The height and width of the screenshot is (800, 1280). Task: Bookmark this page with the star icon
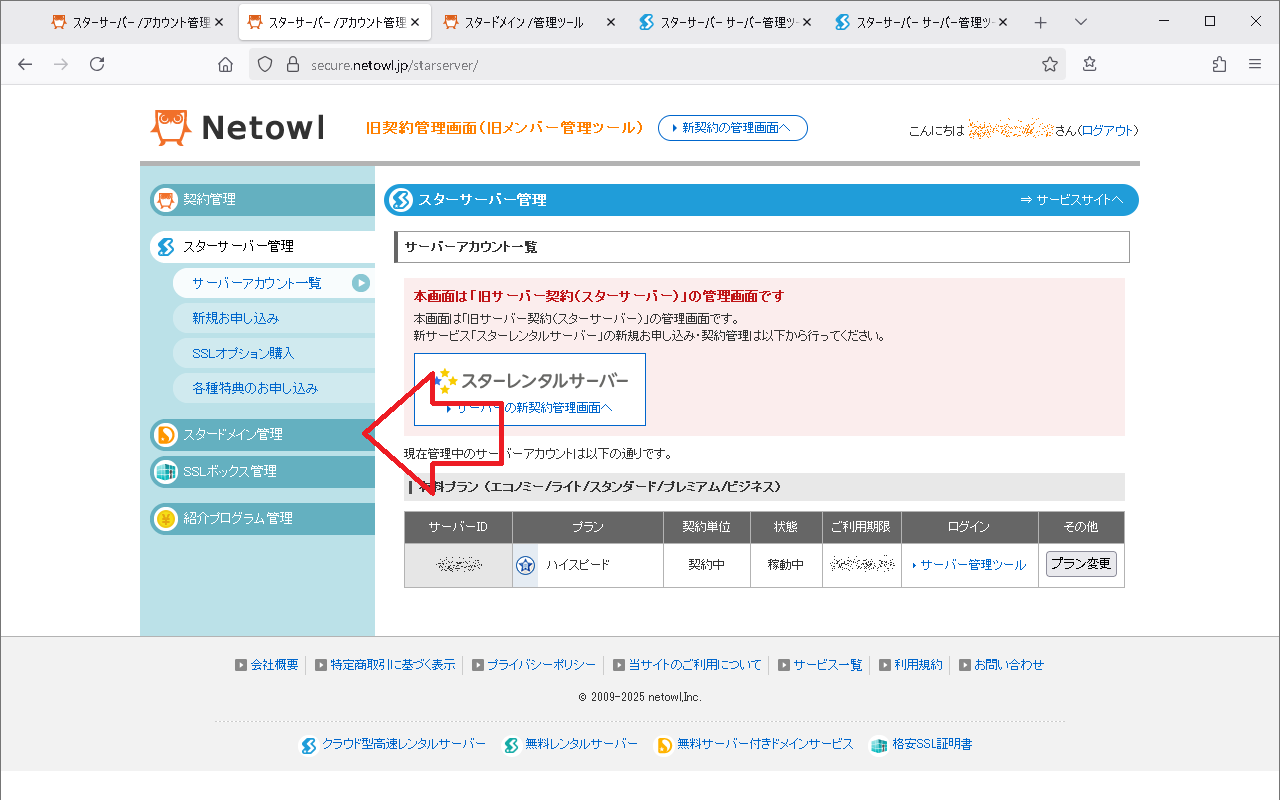coord(1049,64)
